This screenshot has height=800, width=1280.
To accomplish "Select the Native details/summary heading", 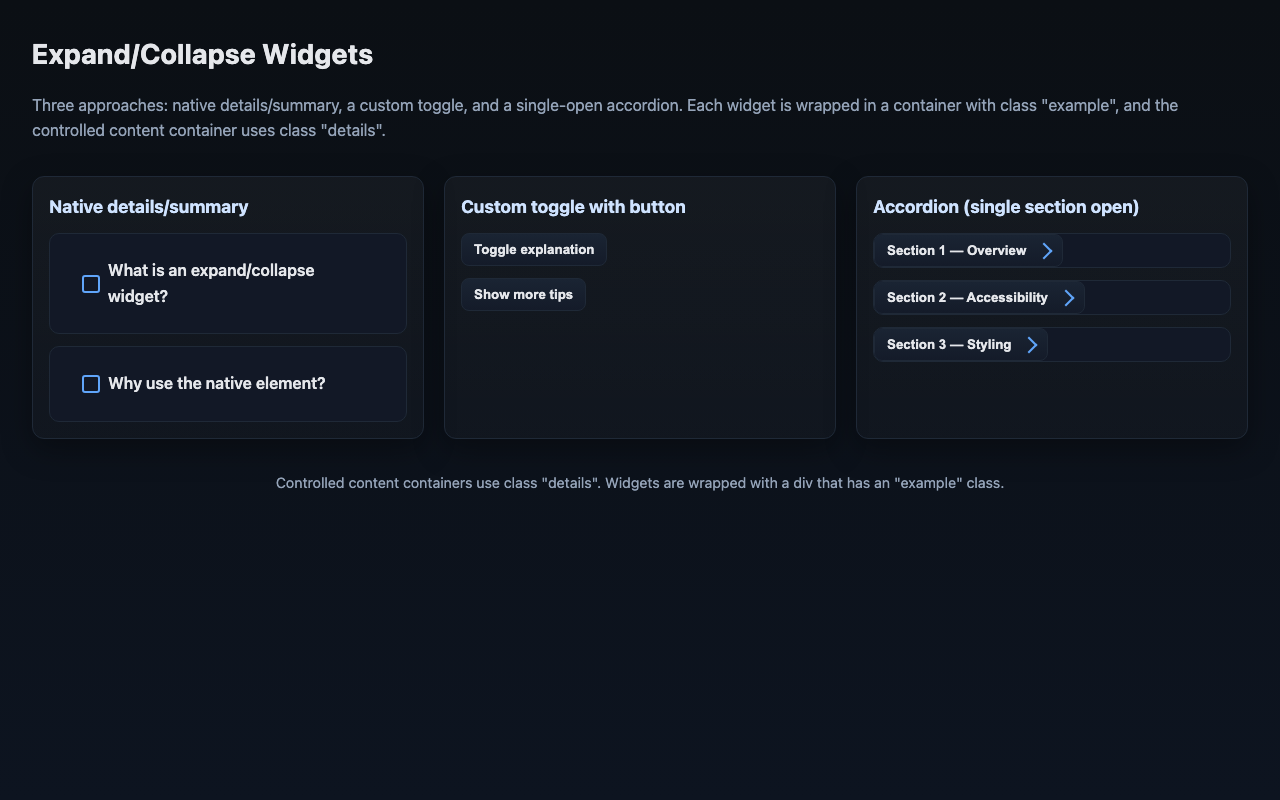I will [x=149, y=206].
